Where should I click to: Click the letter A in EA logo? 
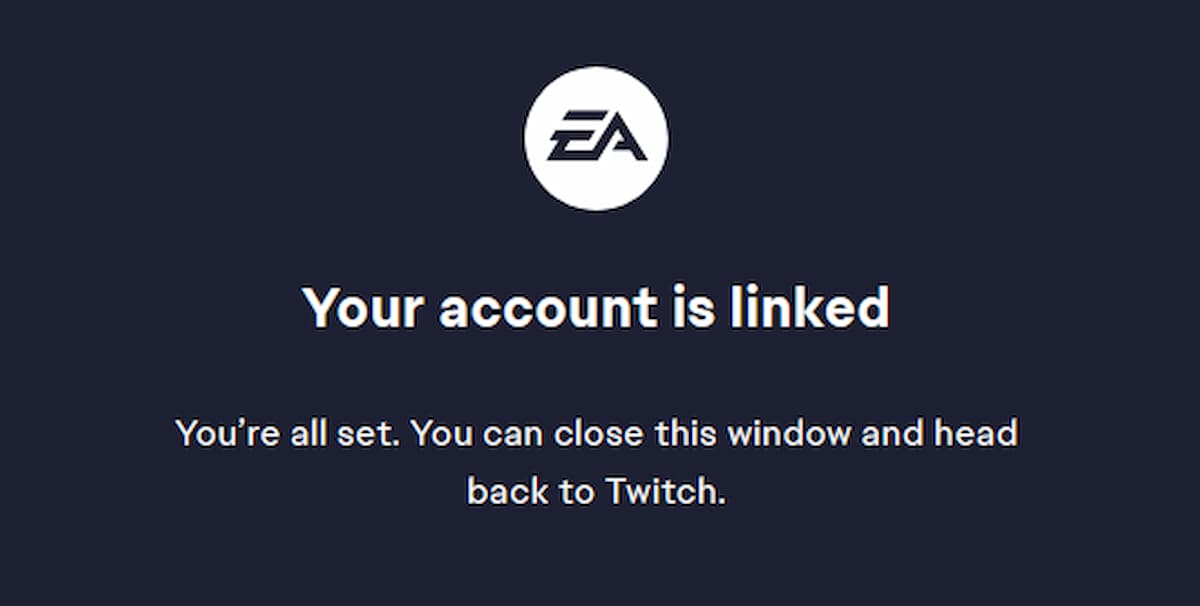[619, 139]
